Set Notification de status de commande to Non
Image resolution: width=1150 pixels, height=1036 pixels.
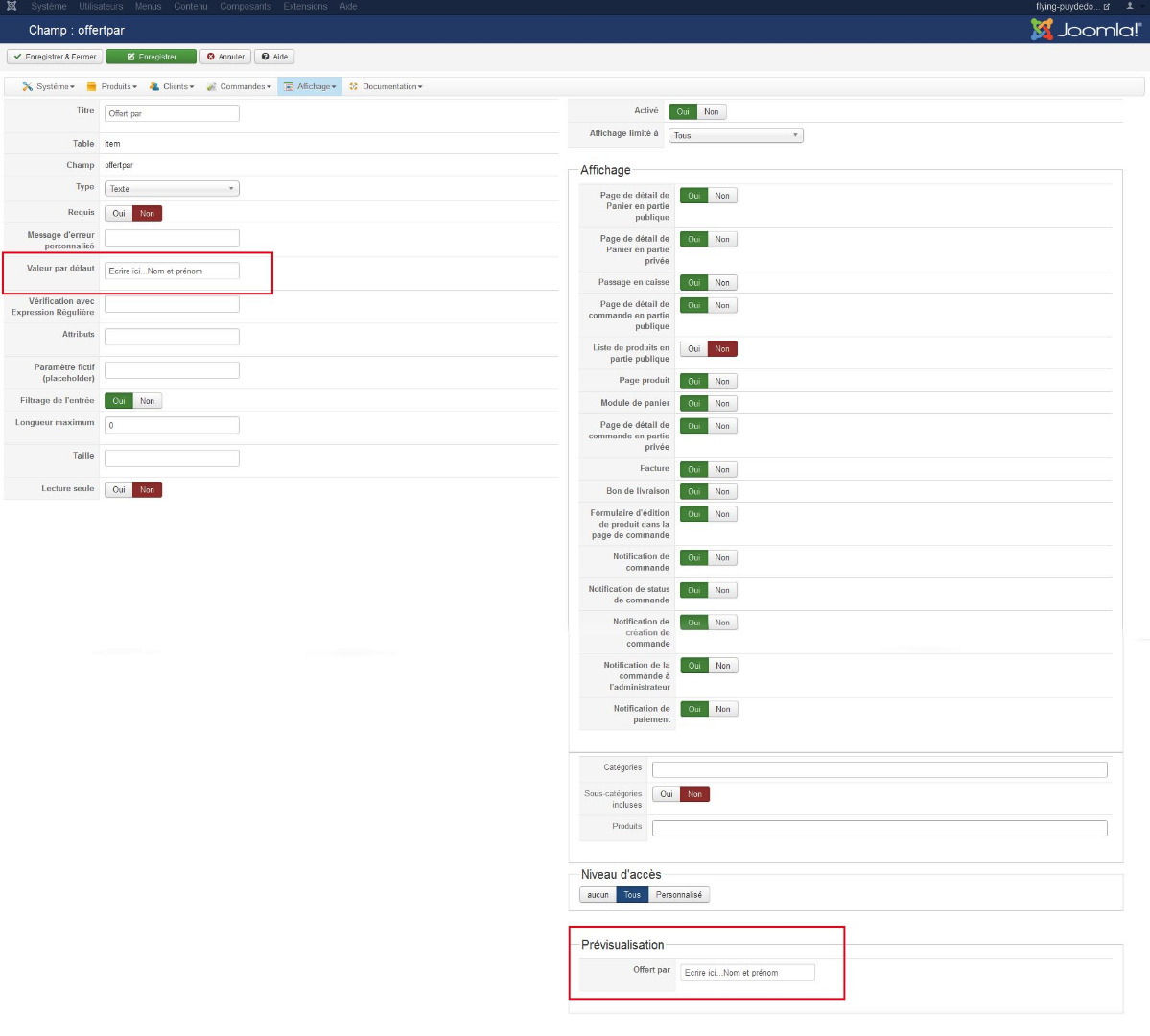(x=722, y=590)
